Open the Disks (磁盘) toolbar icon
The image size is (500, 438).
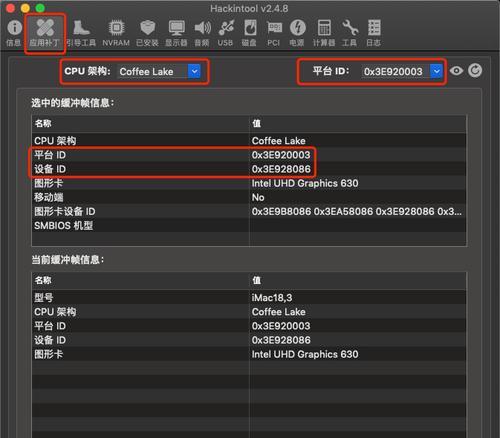pos(249,33)
